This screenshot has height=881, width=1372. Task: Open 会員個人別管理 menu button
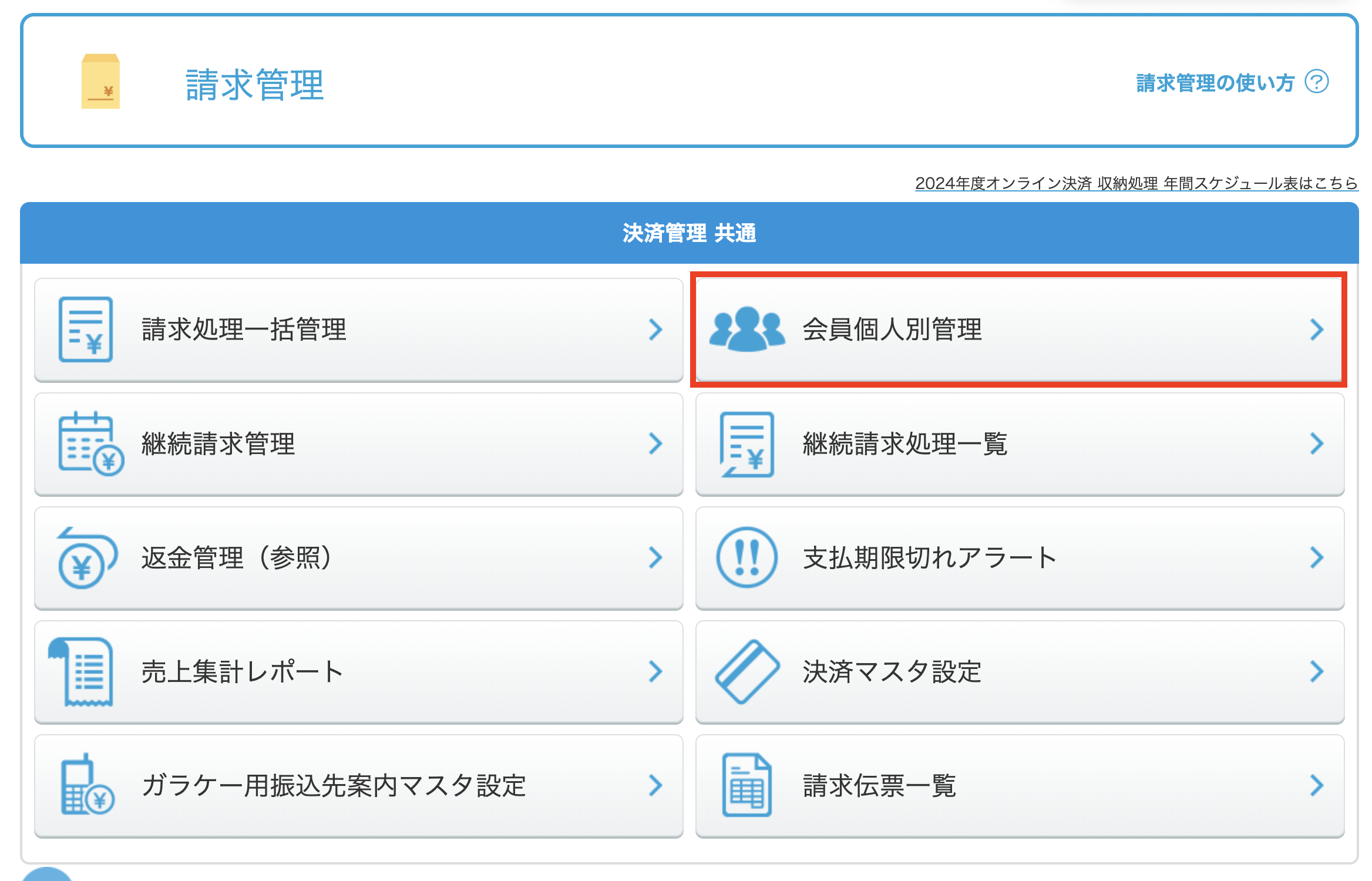(x=1020, y=329)
